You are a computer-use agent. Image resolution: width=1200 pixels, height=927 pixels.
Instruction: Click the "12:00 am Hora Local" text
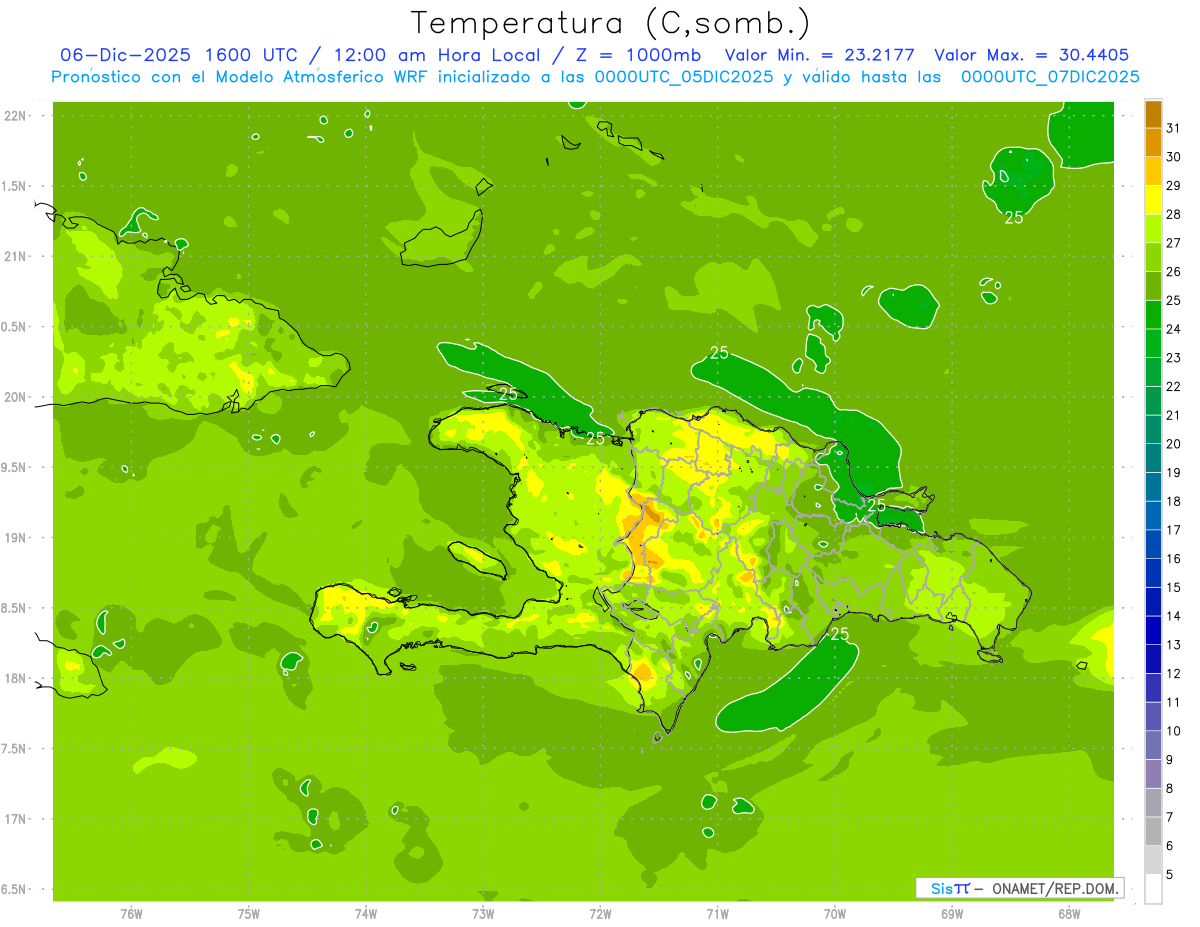click(439, 56)
